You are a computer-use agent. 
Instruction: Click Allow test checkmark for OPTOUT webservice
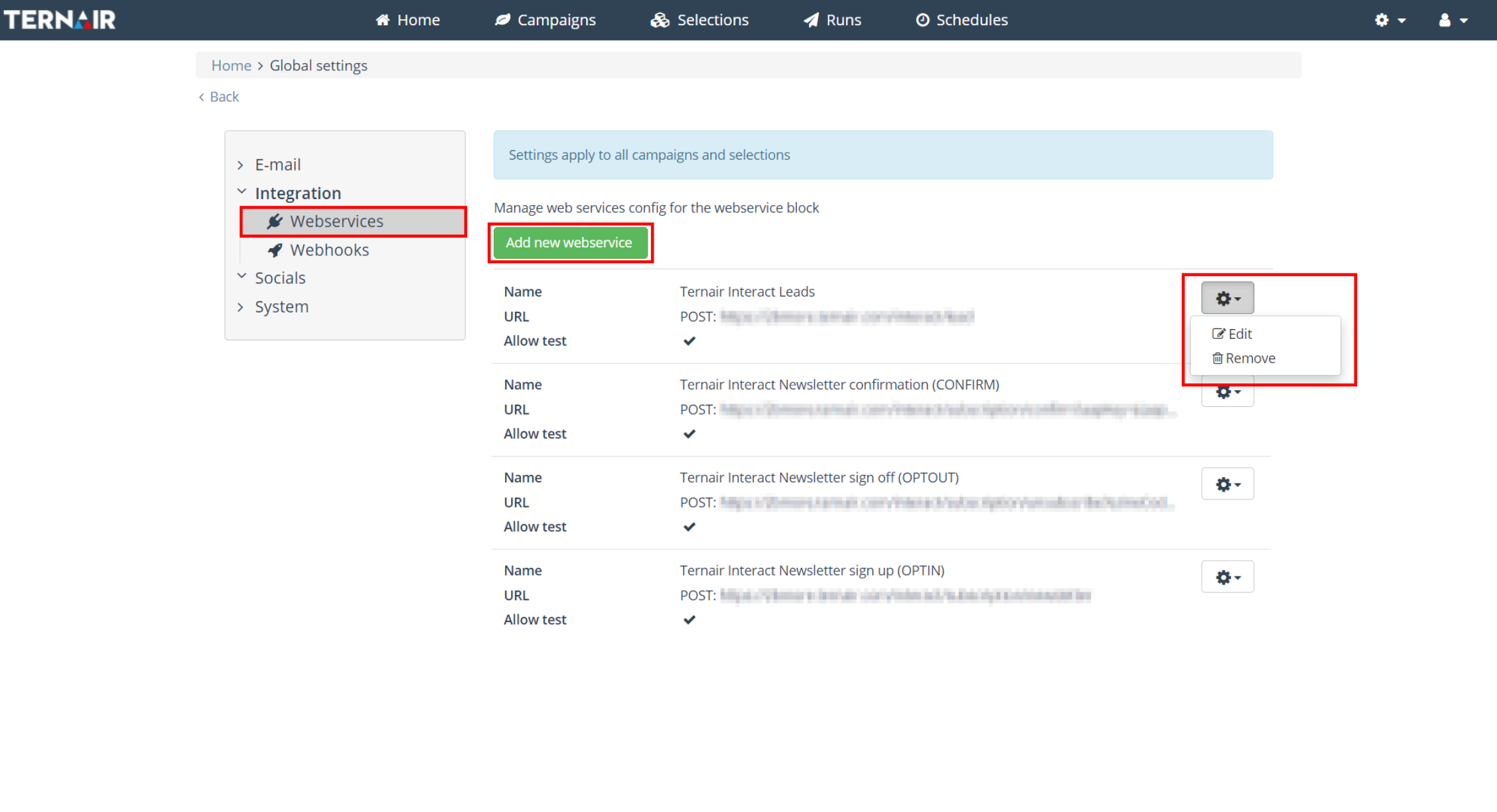coord(689,527)
